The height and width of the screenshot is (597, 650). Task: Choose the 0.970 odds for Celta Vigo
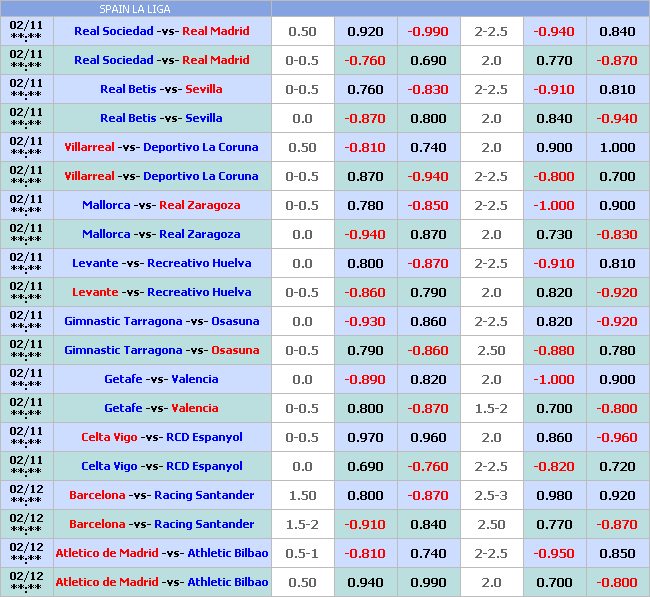pos(365,437)
